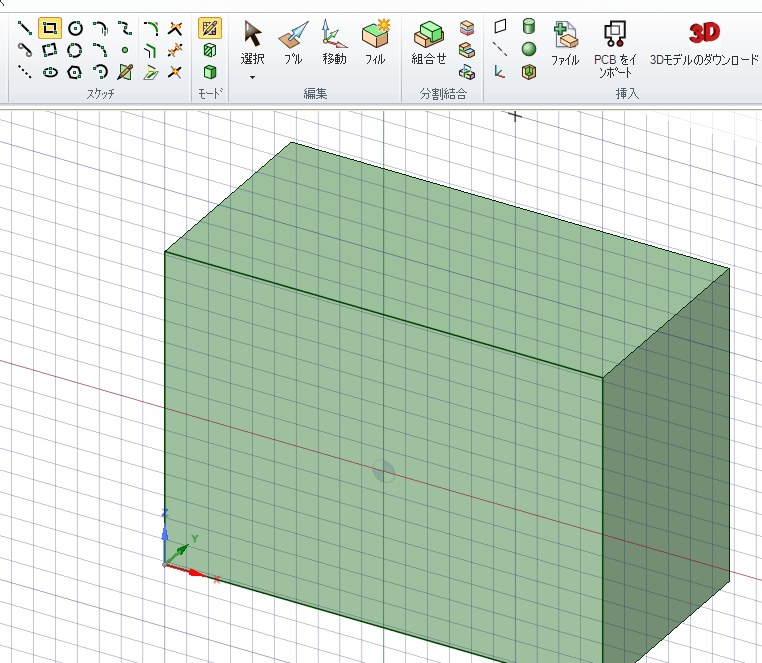762x663 pixels.
Task: Select the Offset Curve tool
Action: click(151, 50)
